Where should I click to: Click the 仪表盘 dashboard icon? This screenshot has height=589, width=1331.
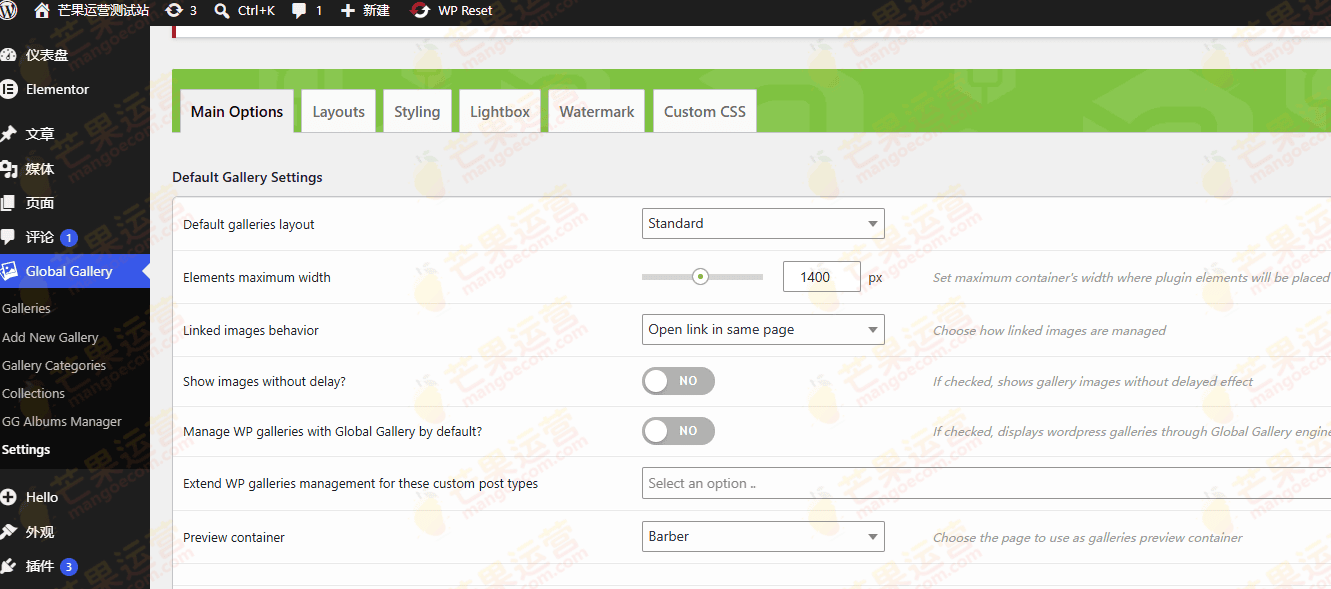(9, 55)
